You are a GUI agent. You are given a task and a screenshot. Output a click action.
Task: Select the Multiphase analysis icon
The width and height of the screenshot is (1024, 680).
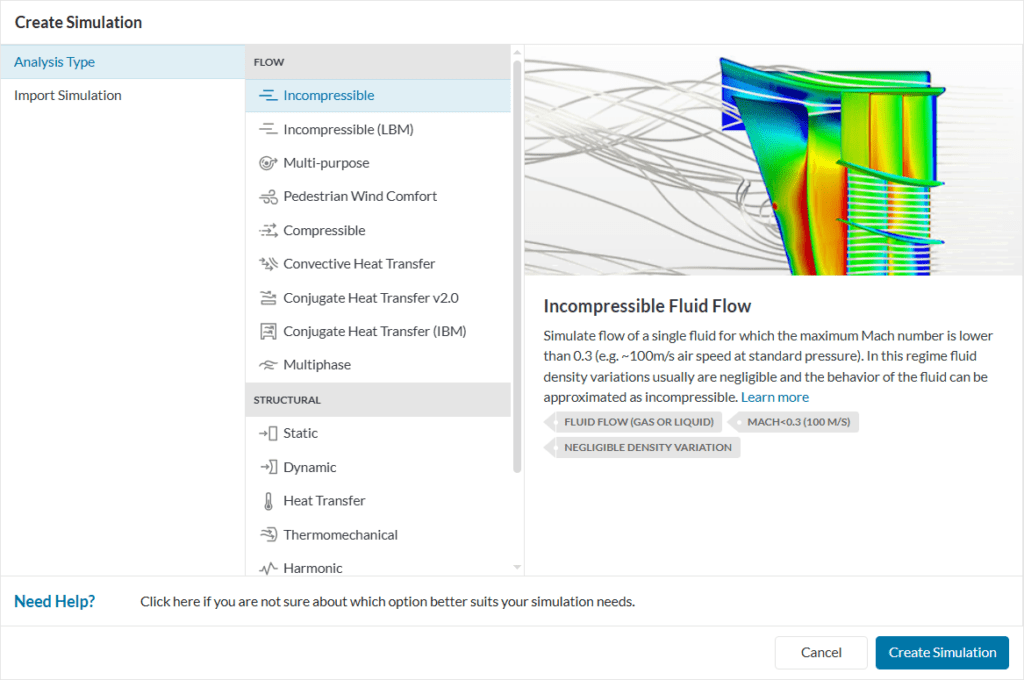(268, 364)
